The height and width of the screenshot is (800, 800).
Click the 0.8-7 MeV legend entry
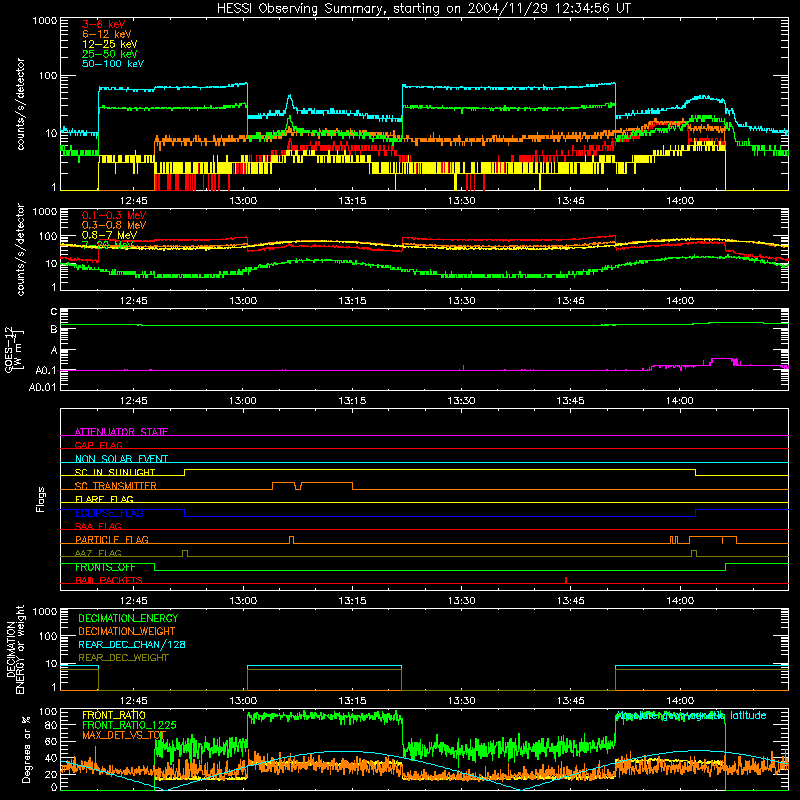coord(109,235)
